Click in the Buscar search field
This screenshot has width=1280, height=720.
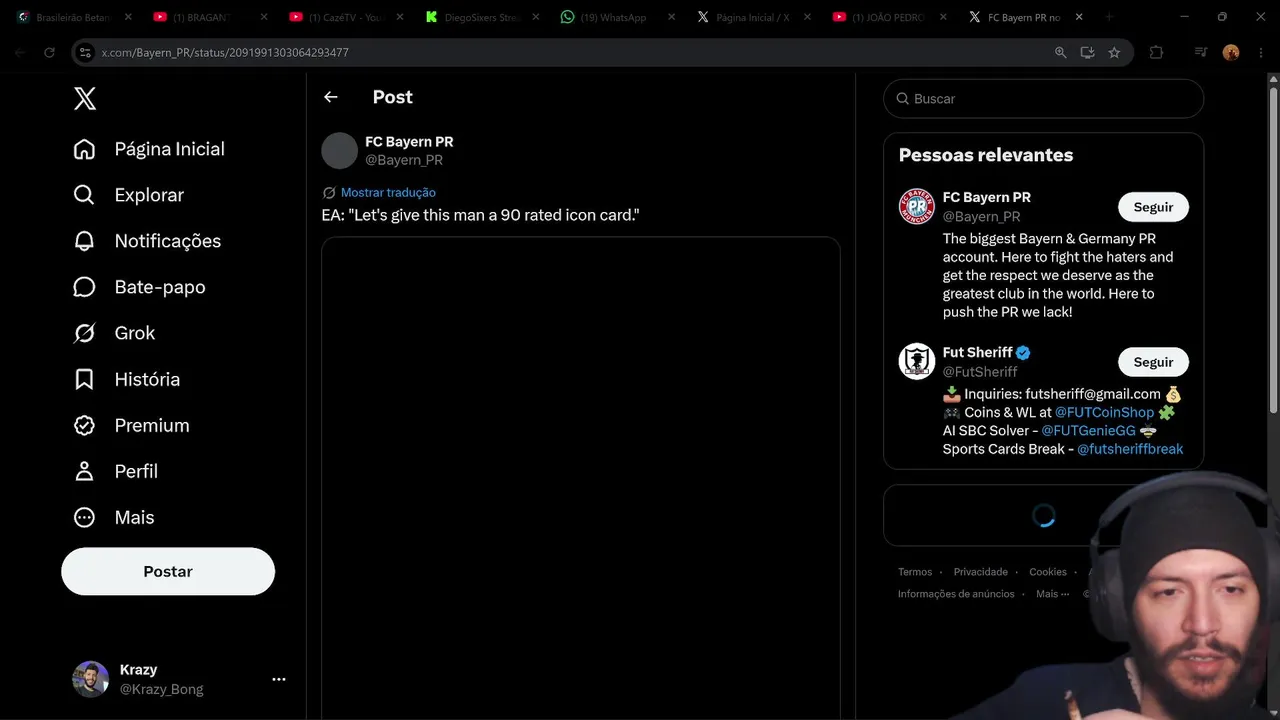1043,99
